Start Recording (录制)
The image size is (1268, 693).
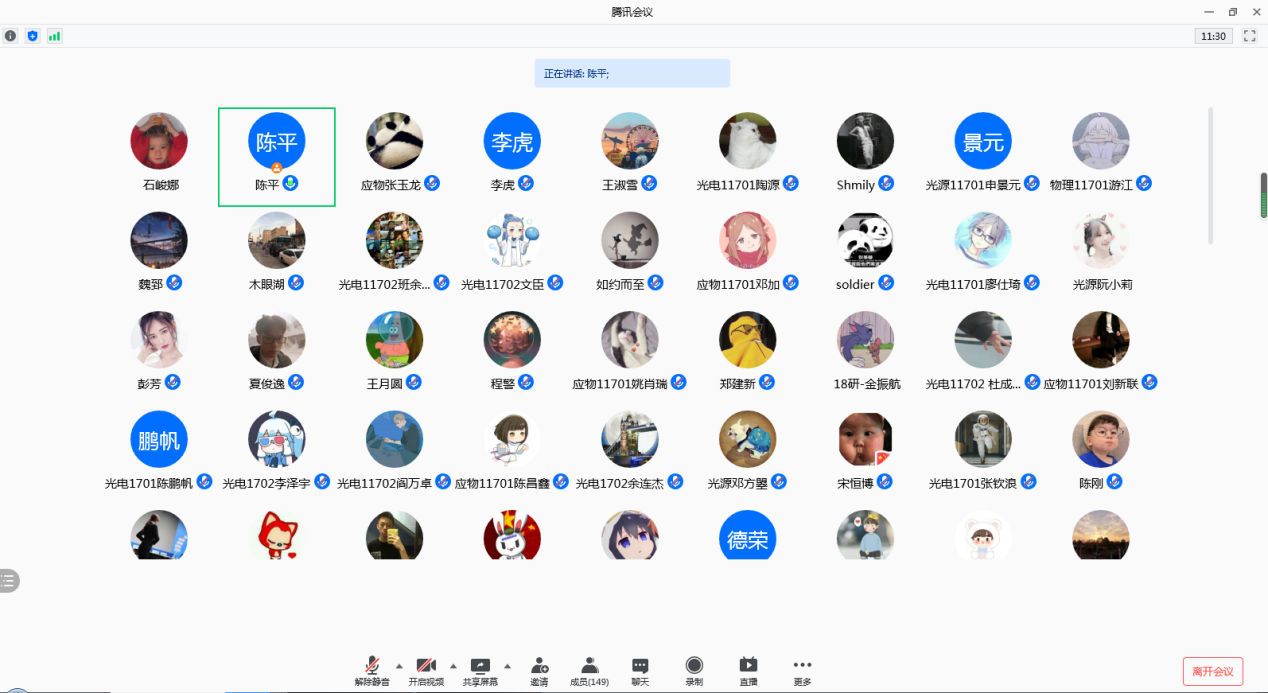pos(694,670)
